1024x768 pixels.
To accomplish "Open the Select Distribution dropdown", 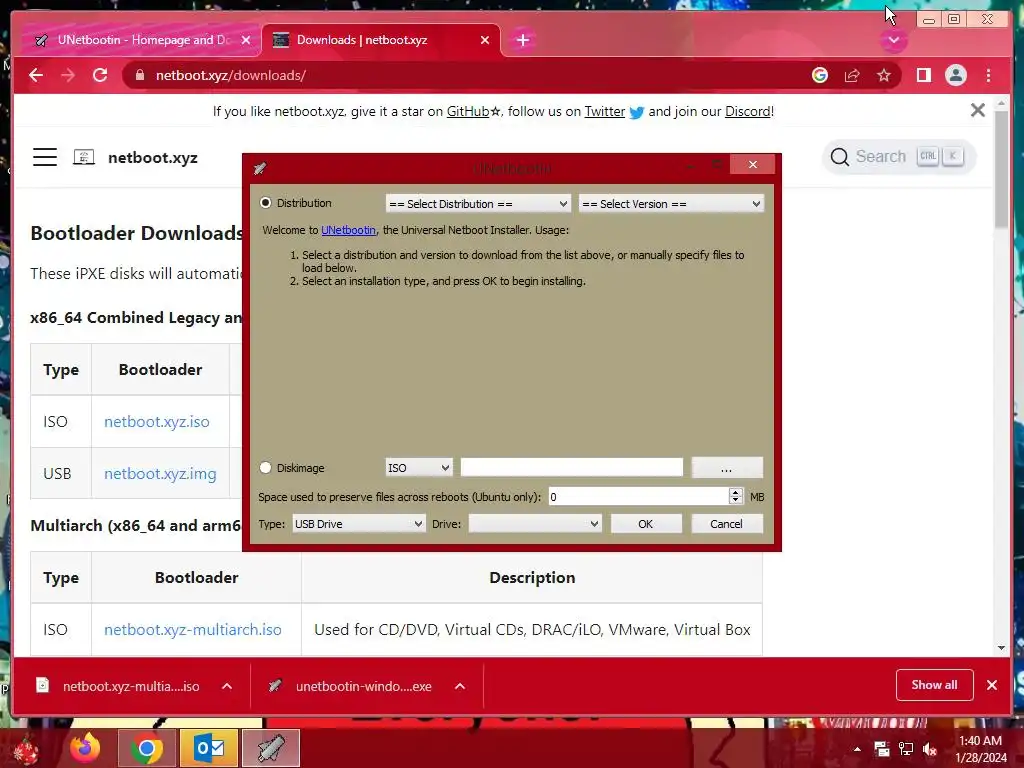I will pos(478,204).
